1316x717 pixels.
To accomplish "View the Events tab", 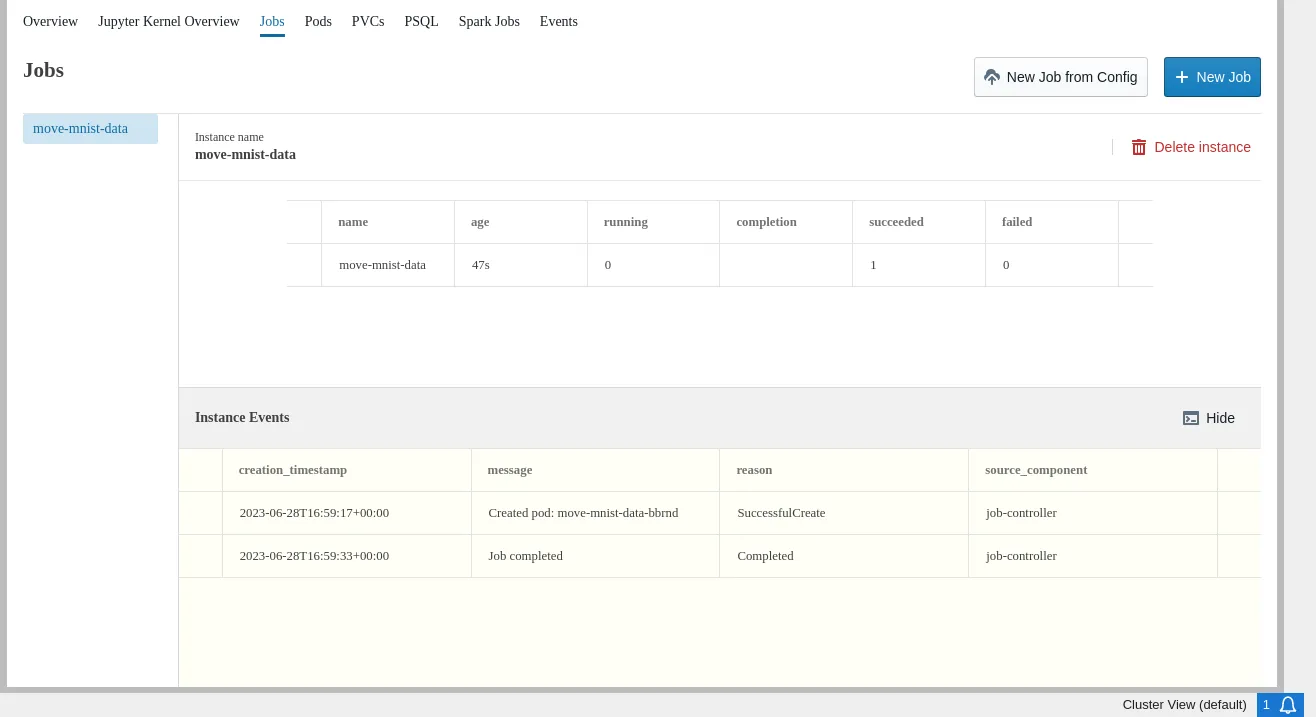I will 559,21.
